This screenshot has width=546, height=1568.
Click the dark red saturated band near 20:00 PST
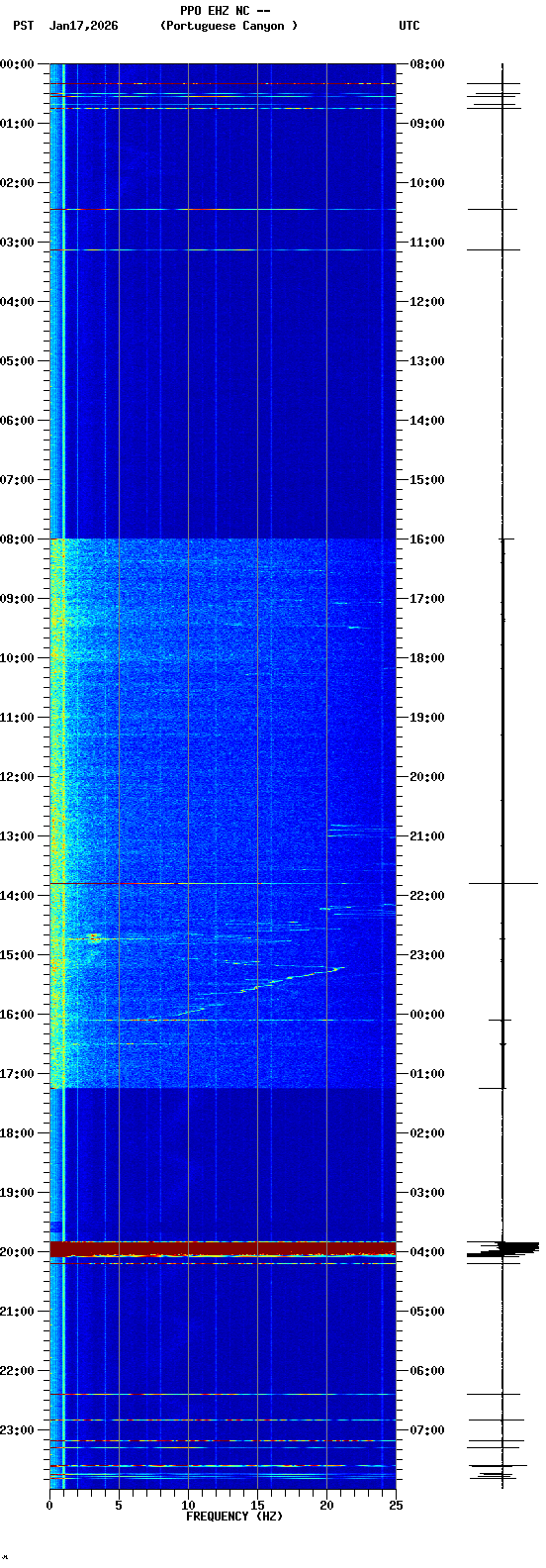tap(223, 1248)
